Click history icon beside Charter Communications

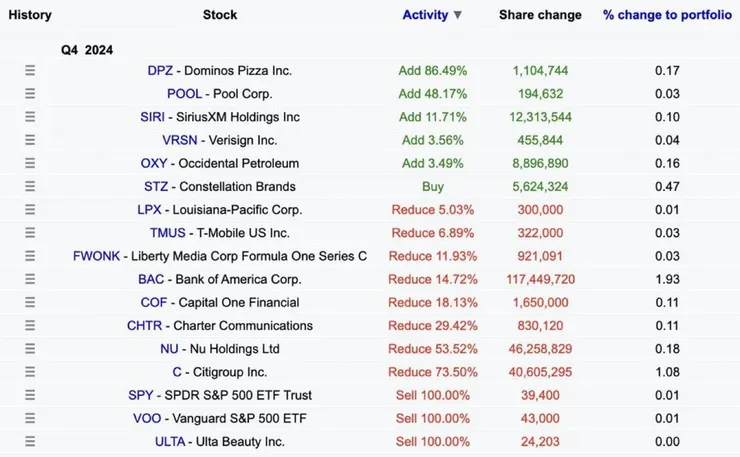(30, 326)
